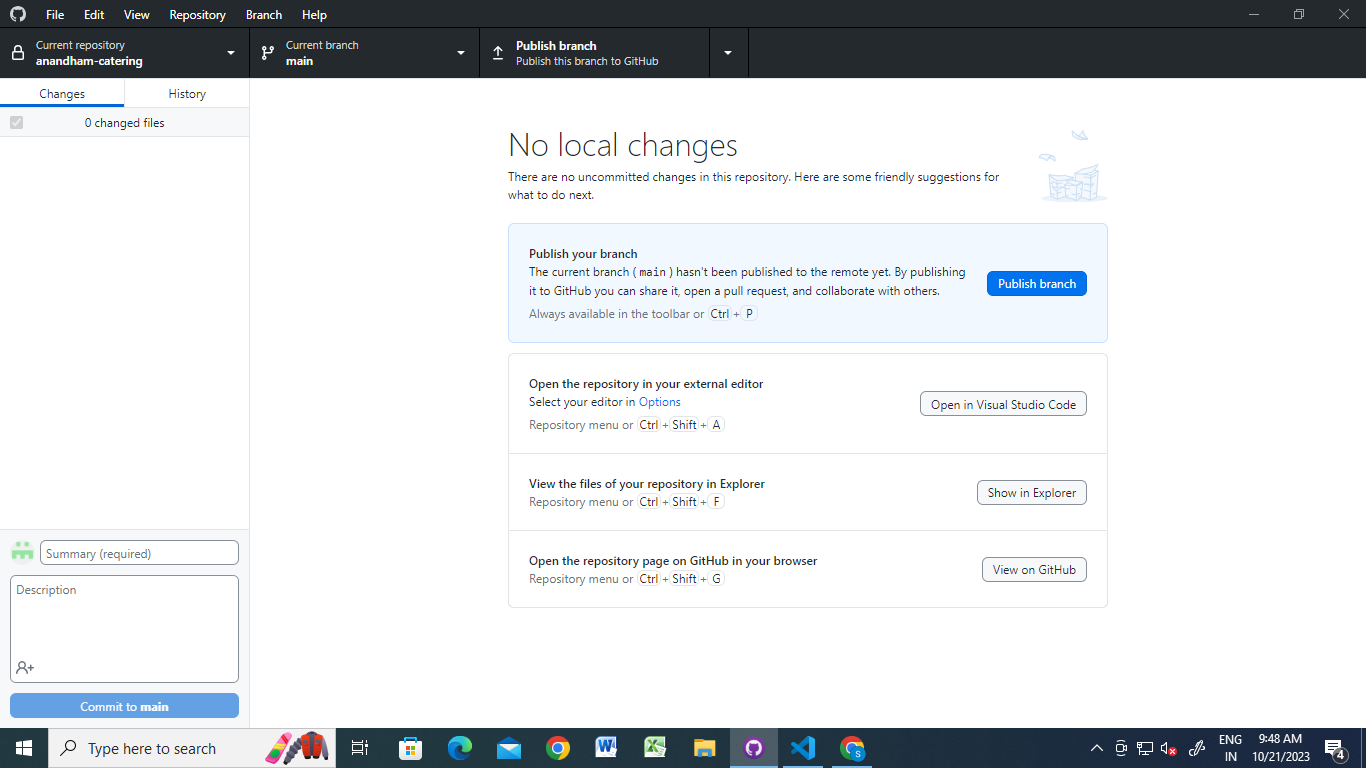Open Visual Studio Code from the taskbar
1366x768 pixels.
[802, 748]
